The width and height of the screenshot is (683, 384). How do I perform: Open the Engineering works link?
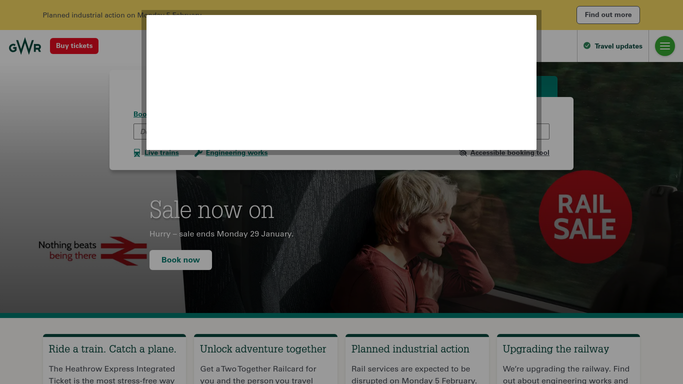point(237,153)
